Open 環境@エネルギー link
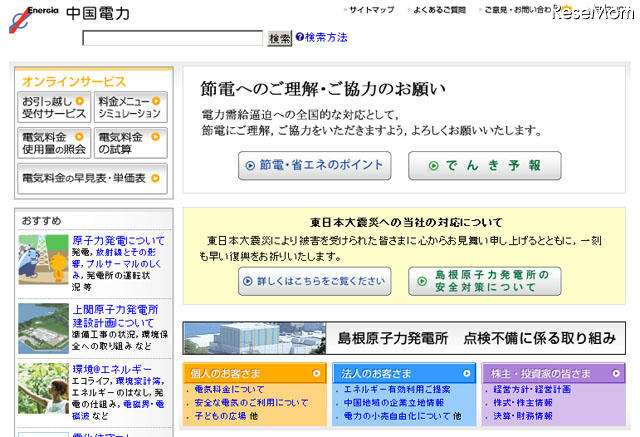This screenshot has width=640, height=437. (x=112, y=369)
